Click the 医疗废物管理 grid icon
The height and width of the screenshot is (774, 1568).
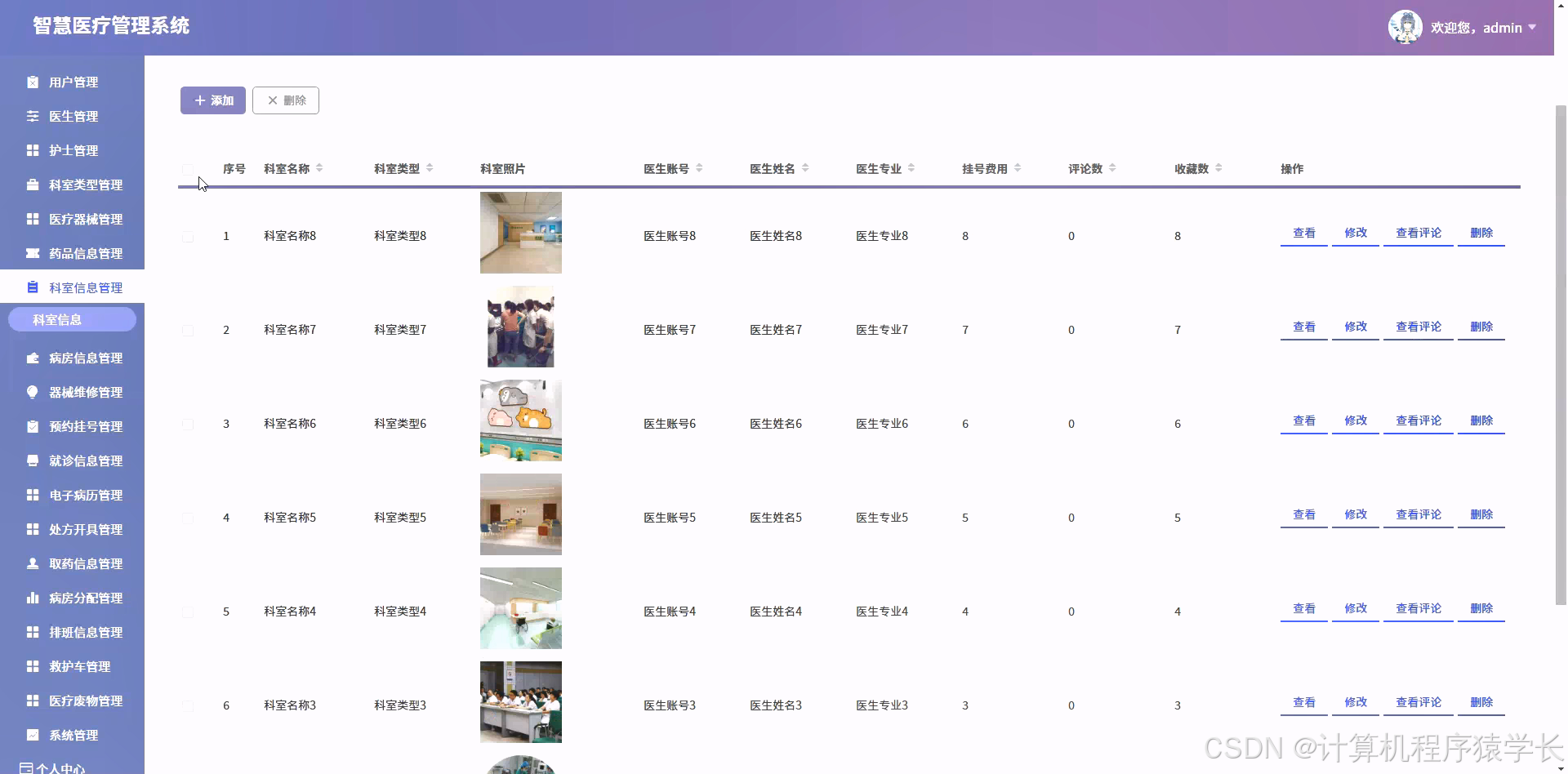click(x=33, y=701)
